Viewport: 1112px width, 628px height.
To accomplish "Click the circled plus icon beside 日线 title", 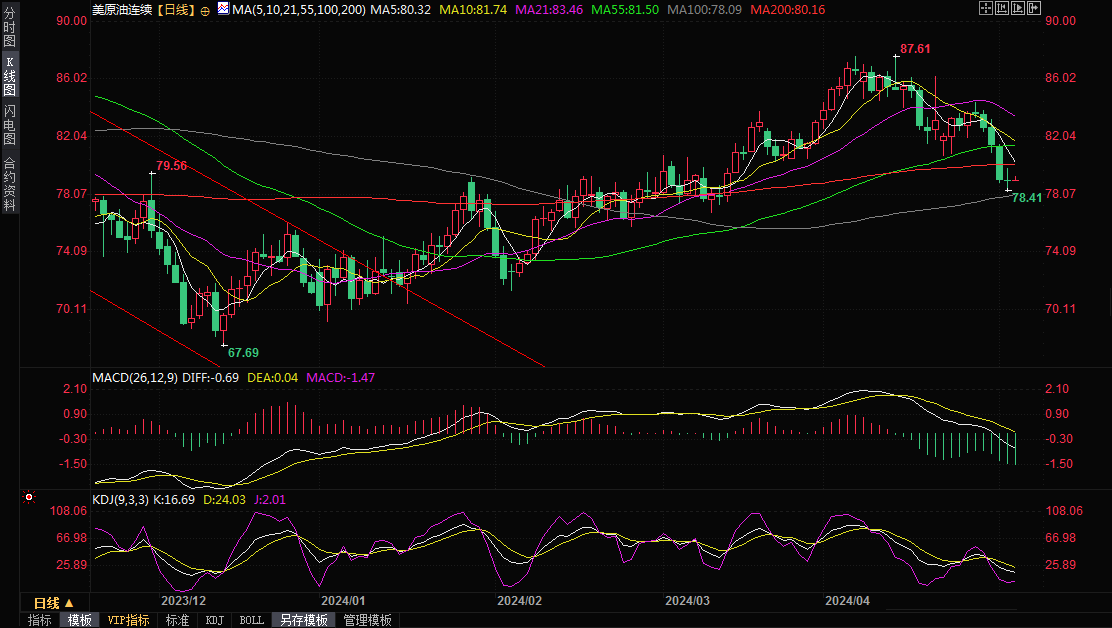I will point(205,9).
